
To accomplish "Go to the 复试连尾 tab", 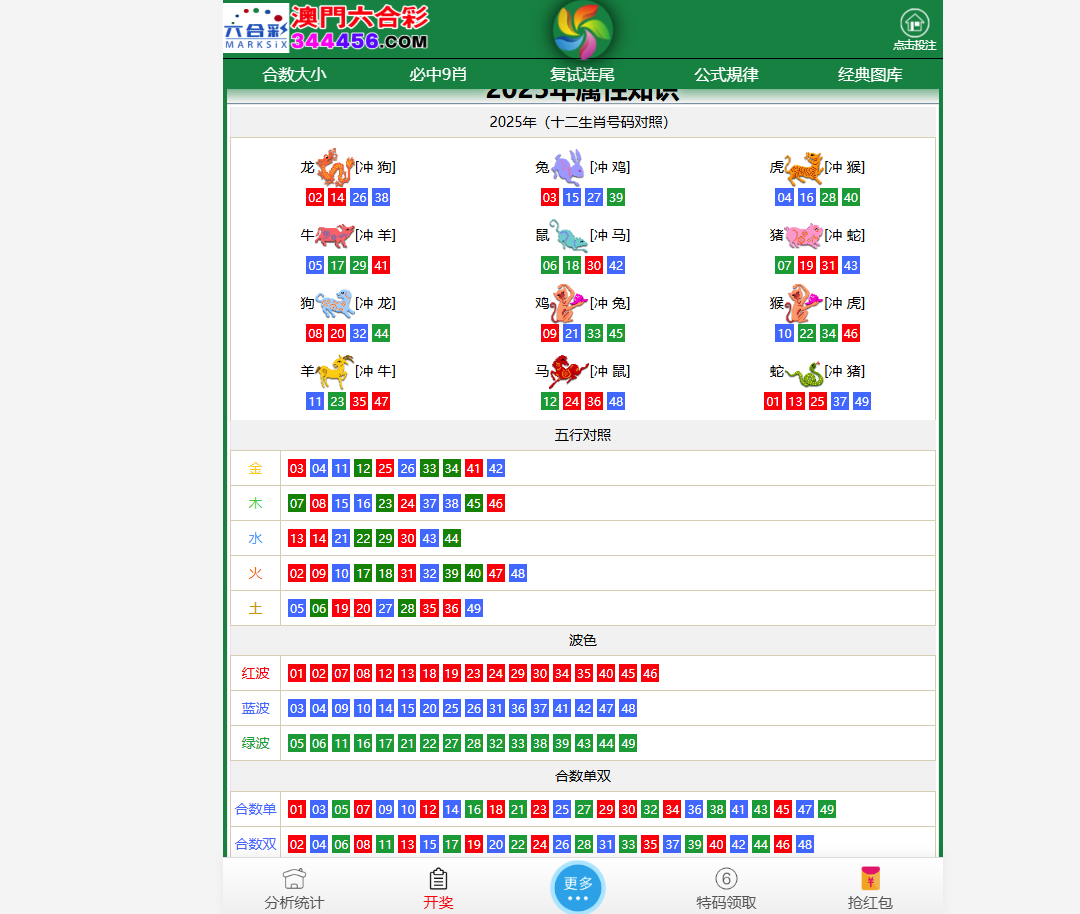I will (x=582, y=75).
